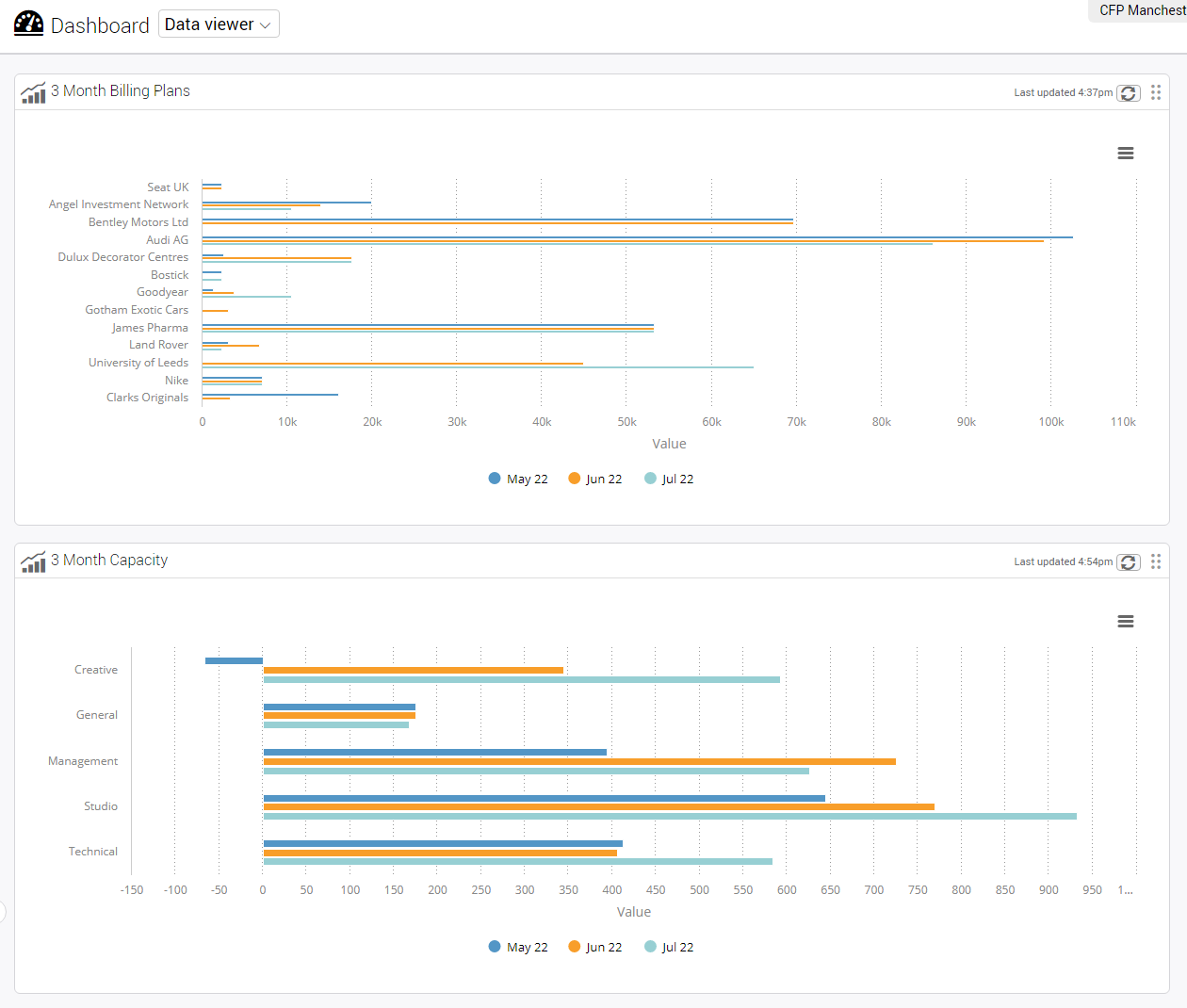Click the Creative category label
Screen dimensions: 1187x1008
pos(96,670)
